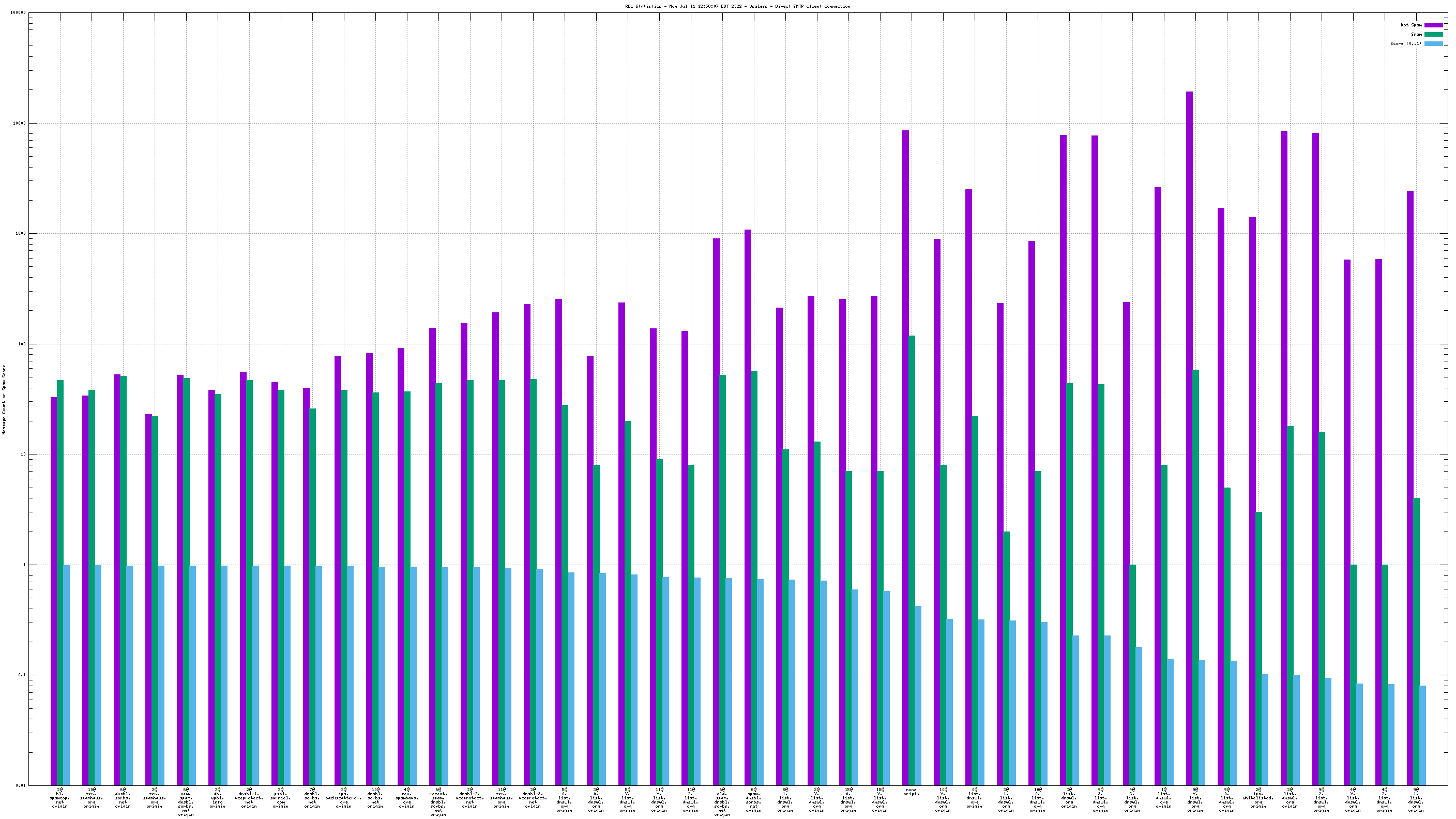
Task: Click the green Spam legend swatch
Action: pos(1433,35)
